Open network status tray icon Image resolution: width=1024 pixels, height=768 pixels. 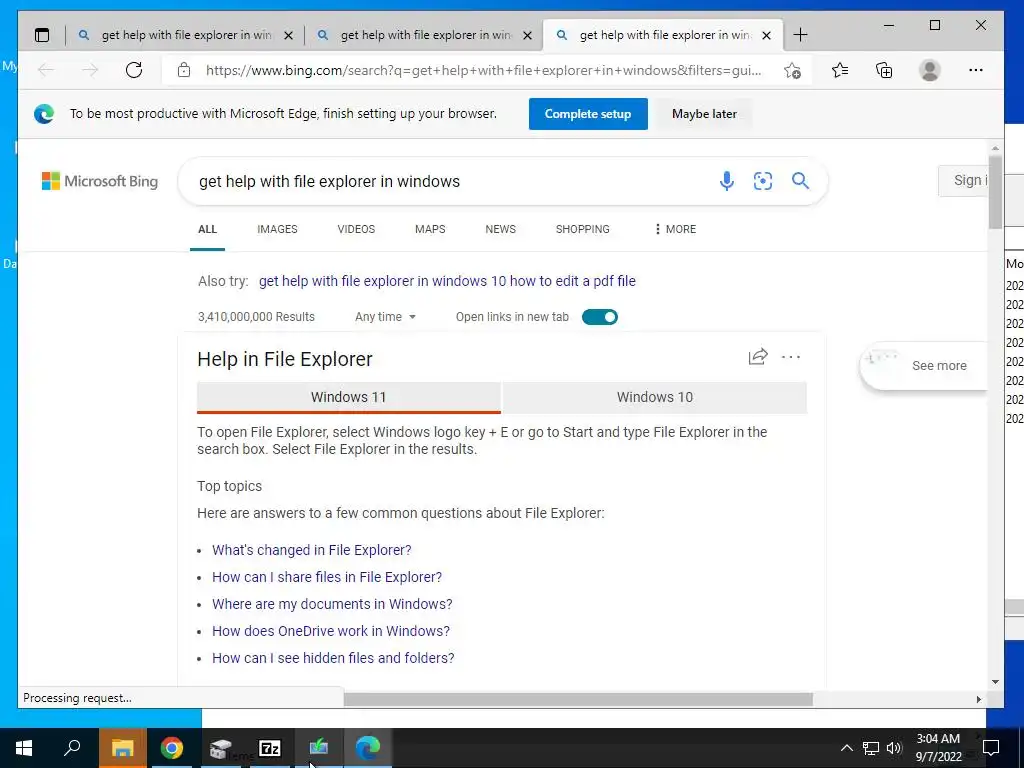coord(871,748)
